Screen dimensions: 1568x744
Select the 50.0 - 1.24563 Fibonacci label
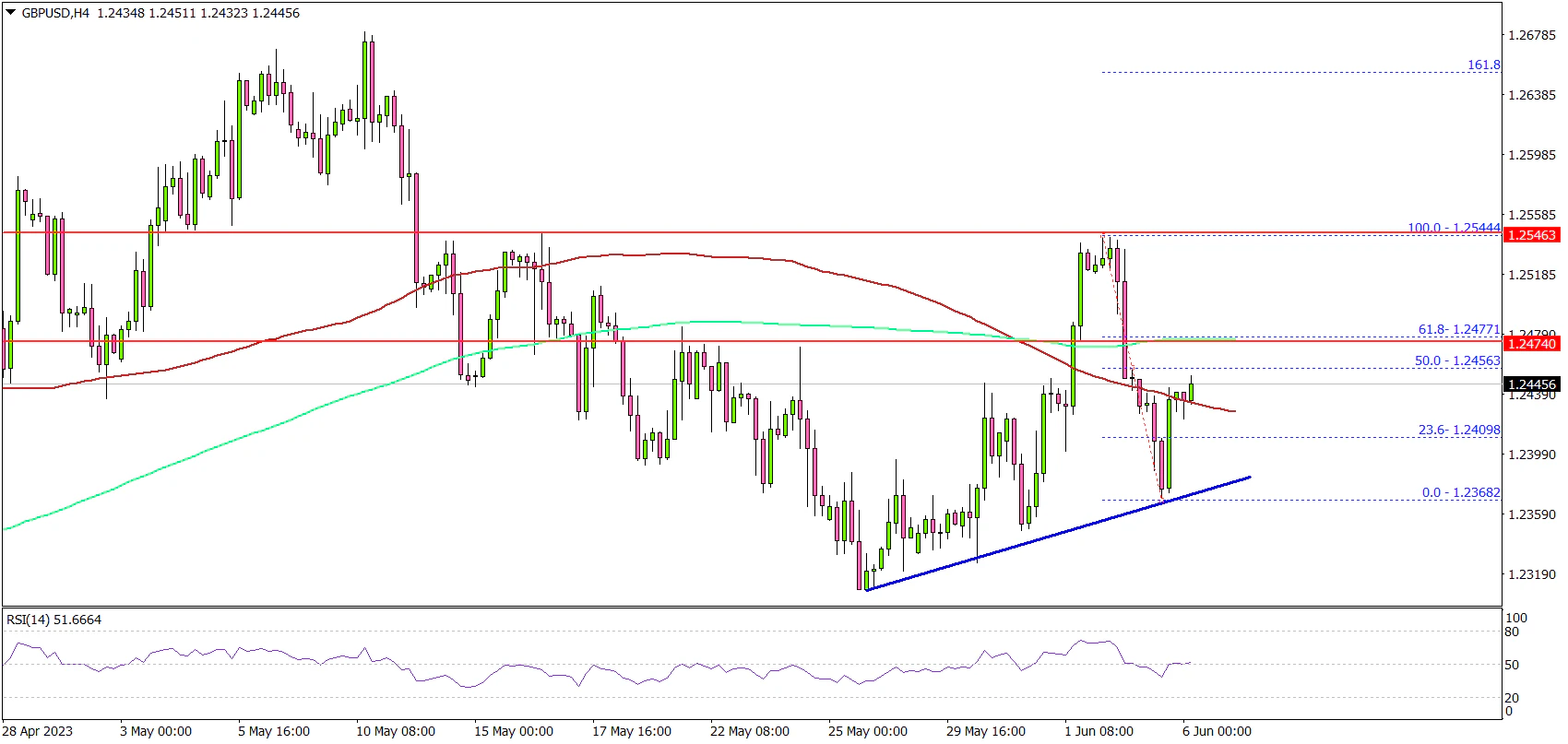(1456, 360)
